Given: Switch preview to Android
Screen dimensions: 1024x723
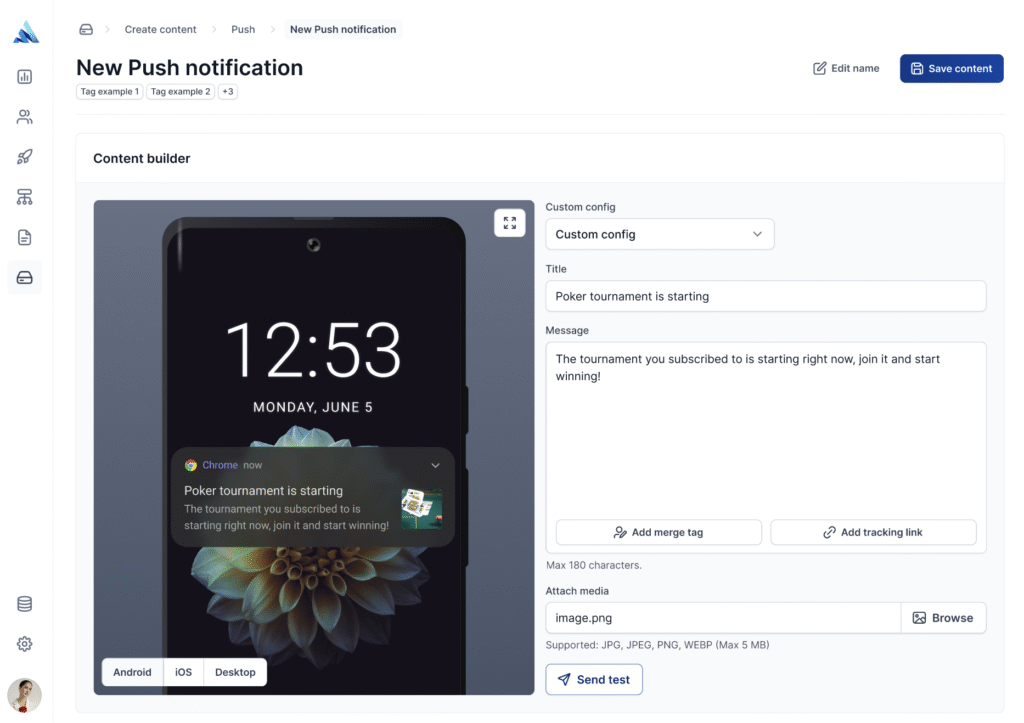Looking at the screenshot, I should click(x=132, y=672).
